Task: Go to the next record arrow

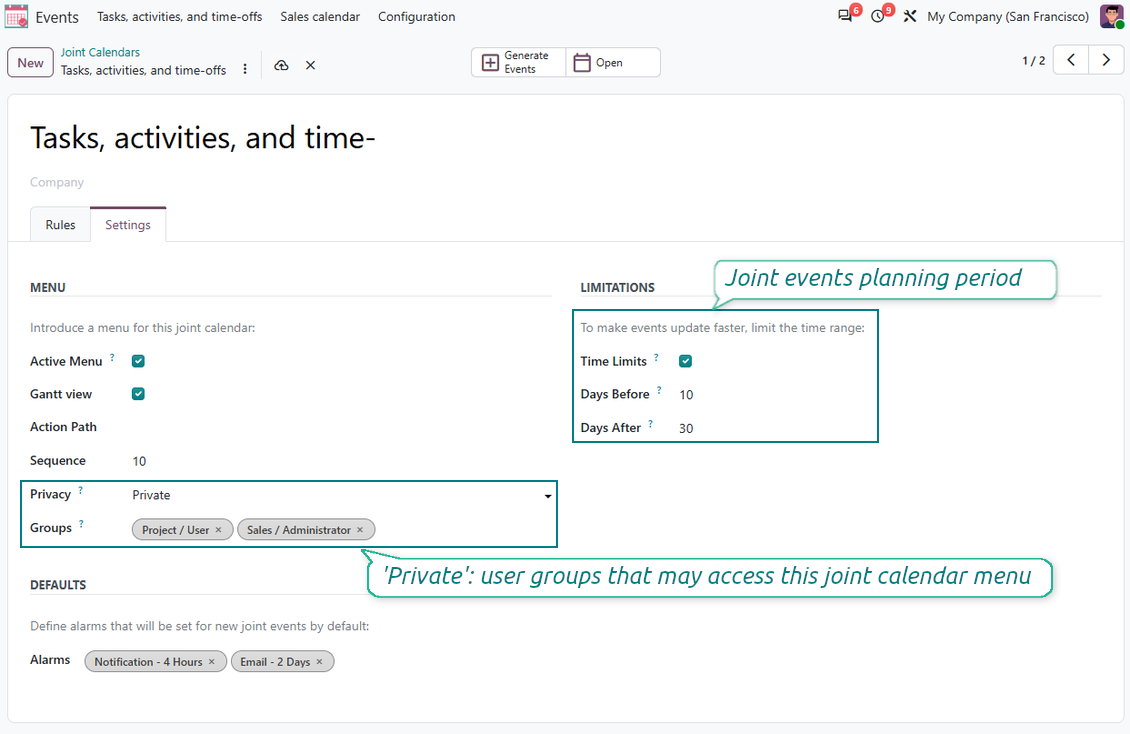Action: [x=1106, y=60]
